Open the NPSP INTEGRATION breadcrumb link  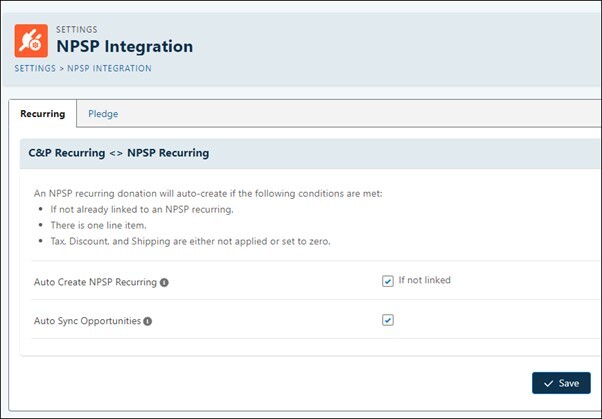[109, 68]
